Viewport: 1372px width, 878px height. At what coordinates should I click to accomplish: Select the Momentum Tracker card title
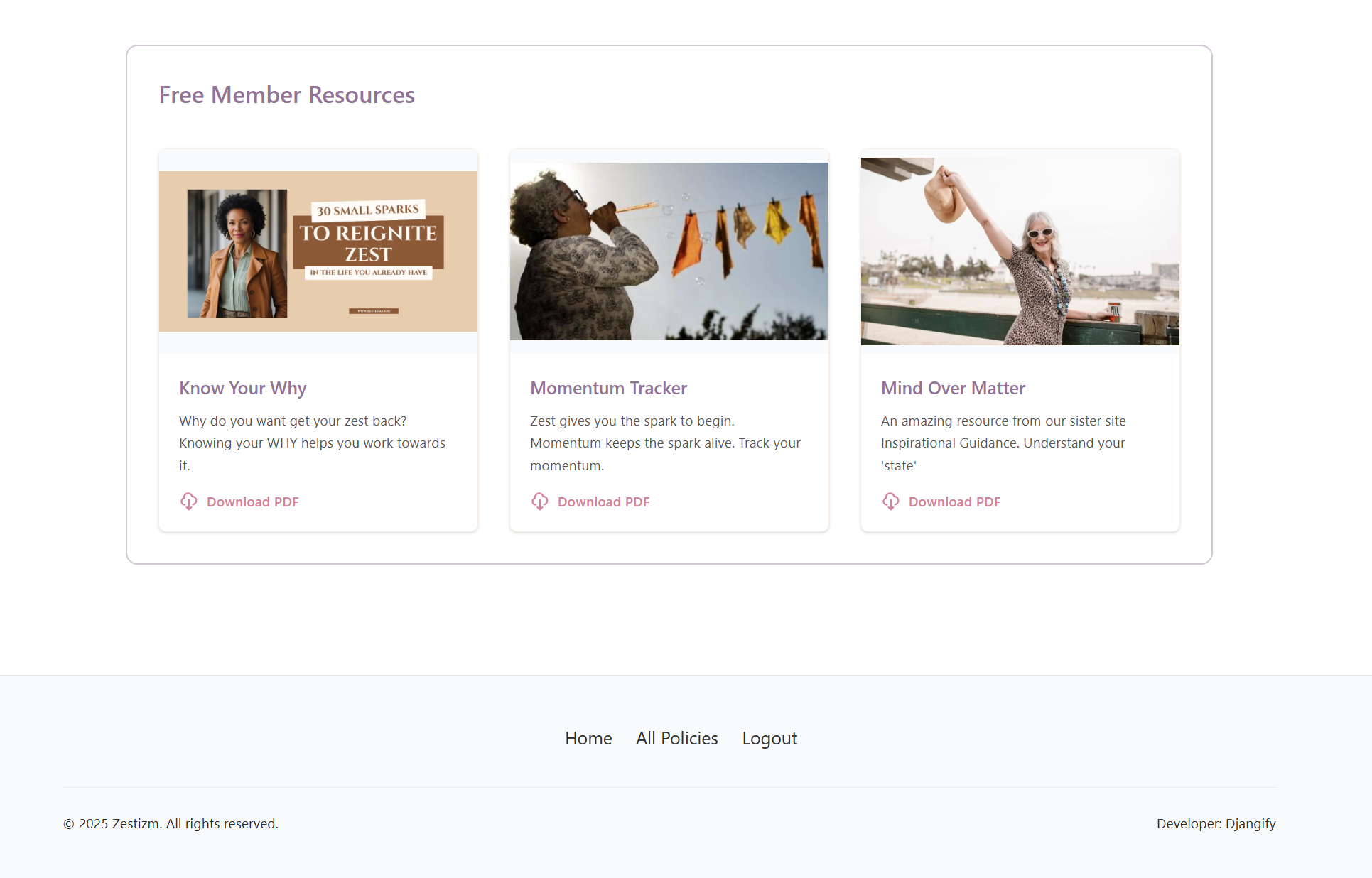[x=608, y=388]
